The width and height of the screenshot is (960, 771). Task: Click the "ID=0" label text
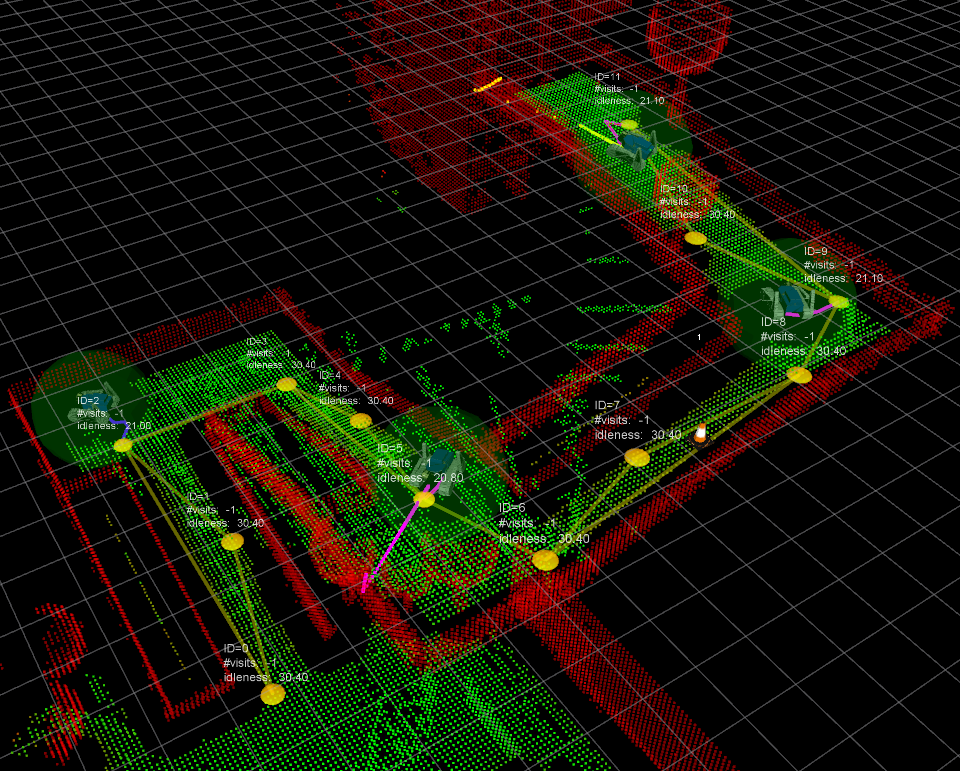[236, 648]
